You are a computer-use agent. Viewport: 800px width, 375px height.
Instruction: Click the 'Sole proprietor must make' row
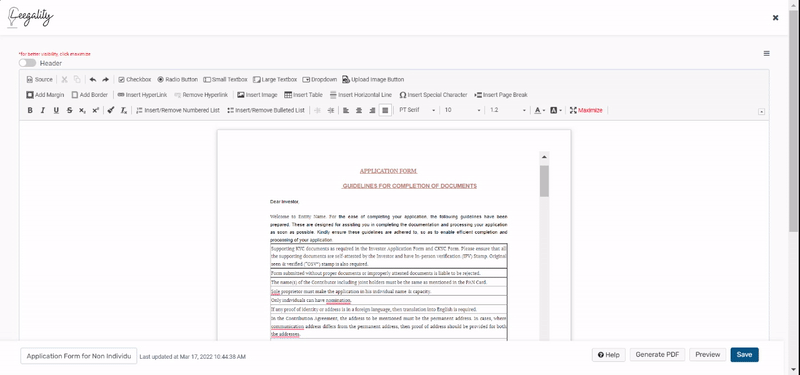pyautogui.click(x=389, y=291)
